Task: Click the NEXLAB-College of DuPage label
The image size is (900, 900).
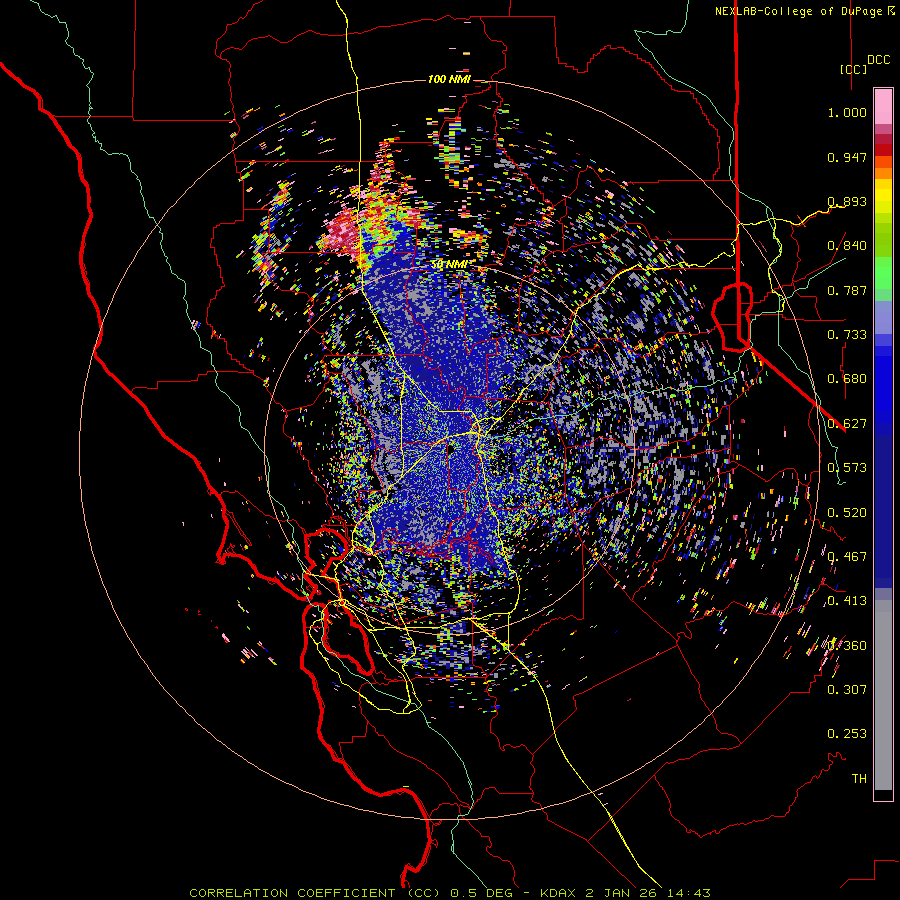Action: pyautogui.click(x=804, y=11)
